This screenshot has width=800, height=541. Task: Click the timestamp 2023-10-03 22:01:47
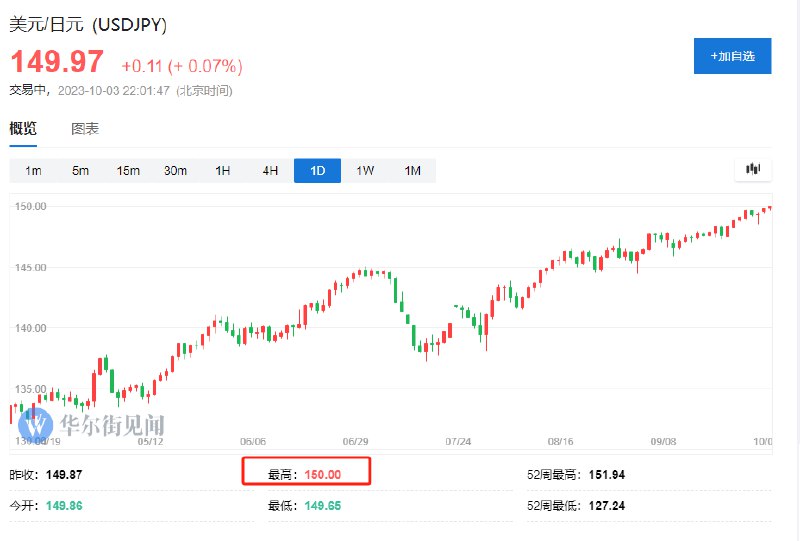coord(113,91)
